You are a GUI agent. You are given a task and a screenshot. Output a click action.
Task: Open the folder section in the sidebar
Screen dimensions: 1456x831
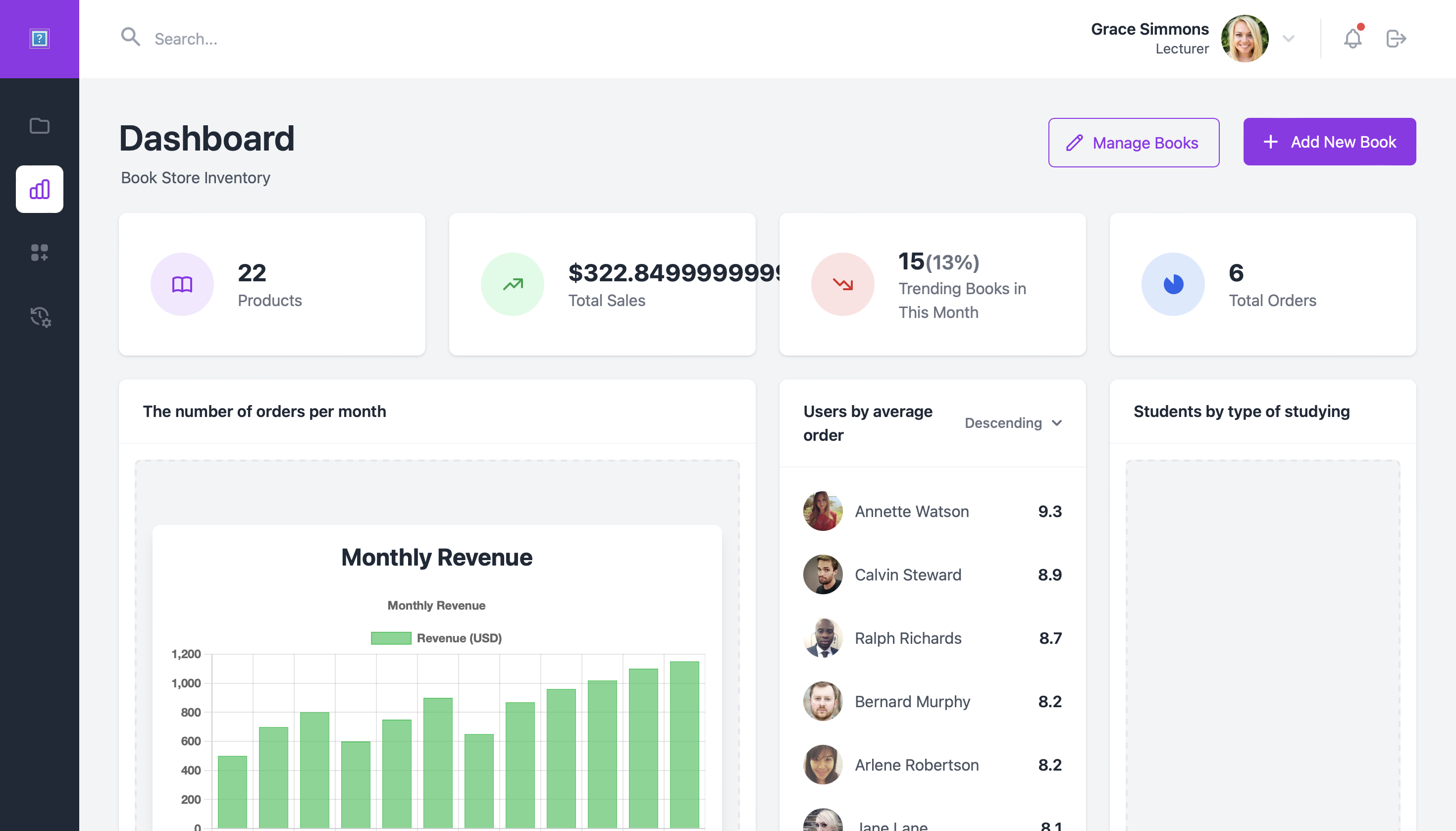pyautogui.click(x=40, y=126)
